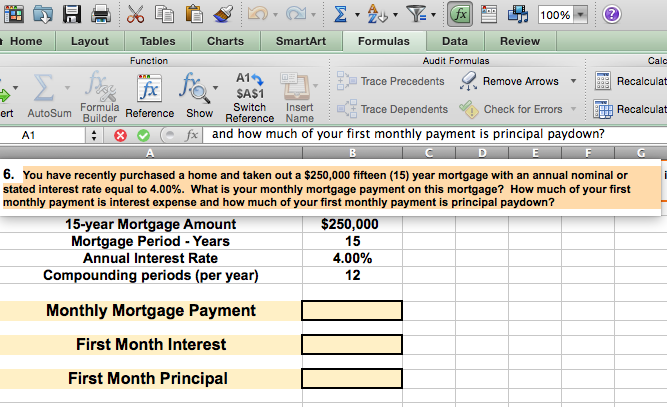Expand the sort options dropdown arrow

(x=395, y=15)
